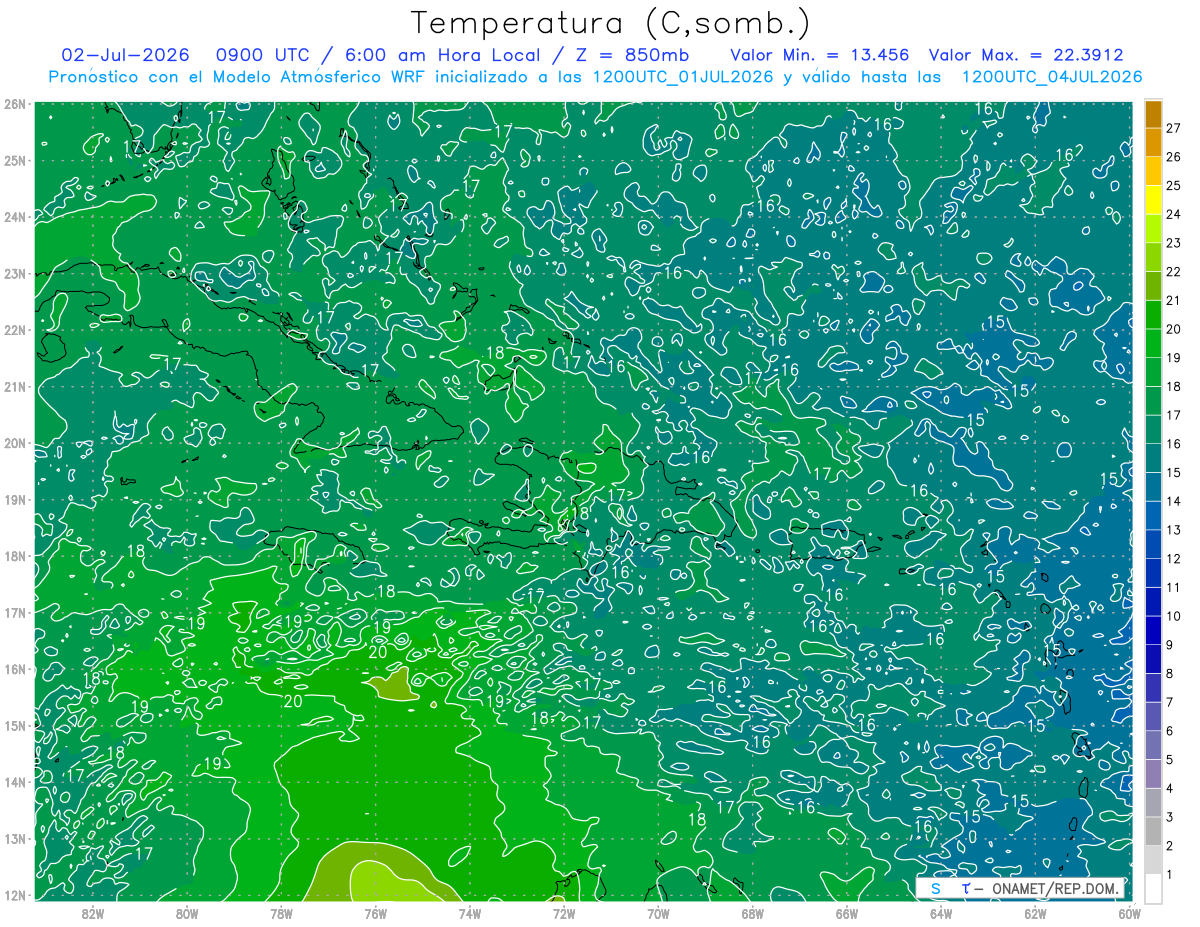This screenshot has width=1200, height=927.
Task: Click the white swatch at color scale bottom
Action: tap(1153, 888)
